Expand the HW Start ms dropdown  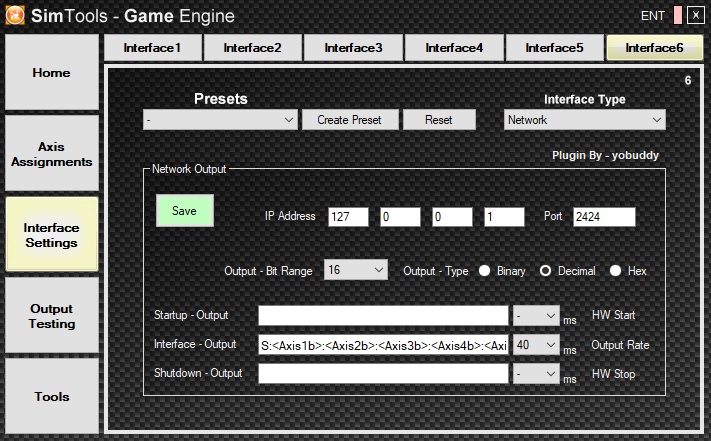[x=536, y=316]
